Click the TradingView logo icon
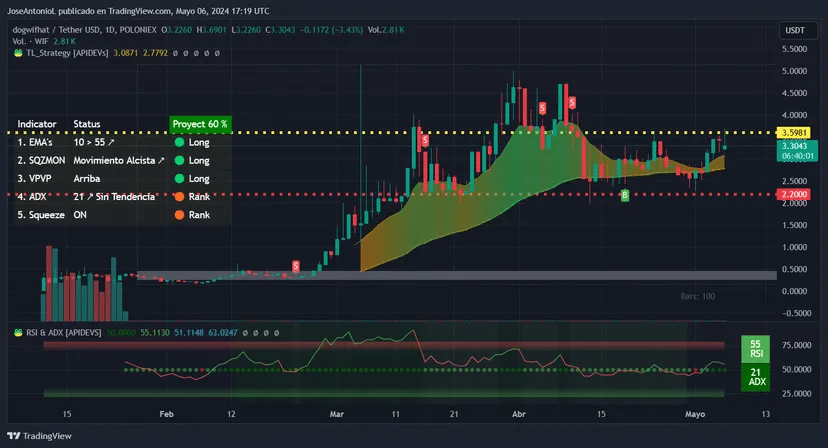 click(x=14, y=436)
